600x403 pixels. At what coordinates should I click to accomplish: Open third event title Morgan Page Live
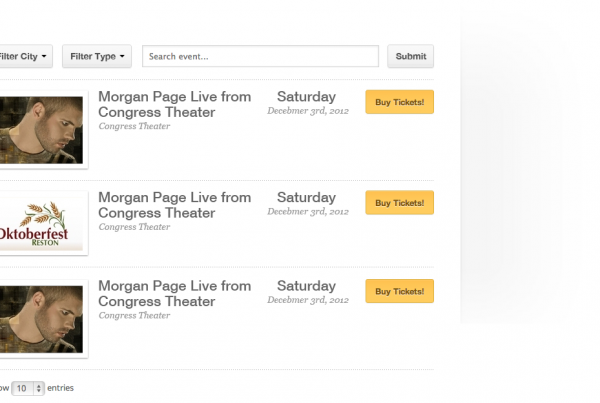[x=174, y=294]
